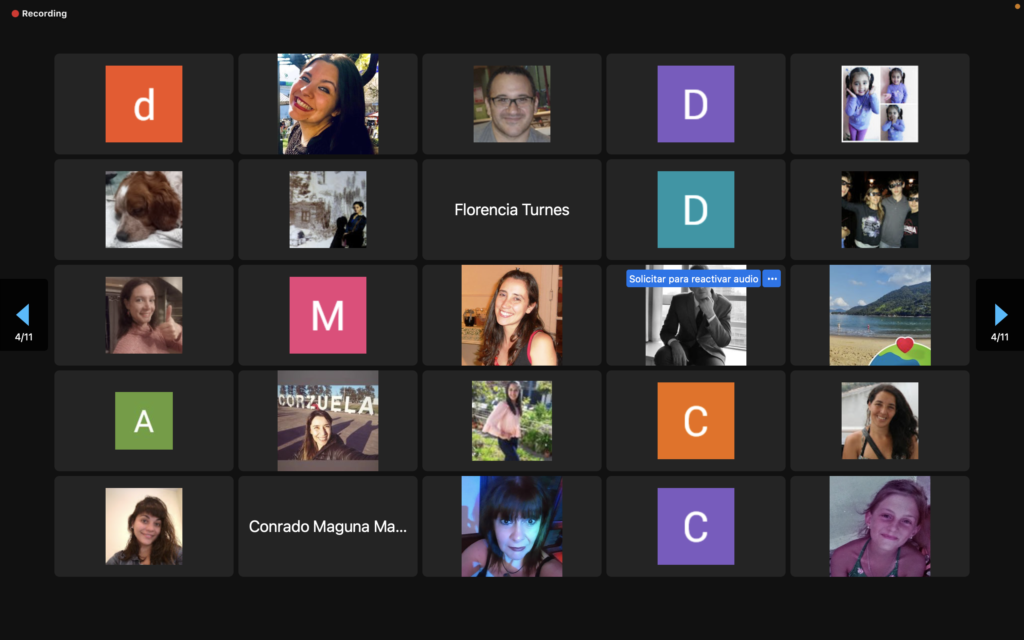Click the Corzuela sign profile thumbnail

(328, 421)
